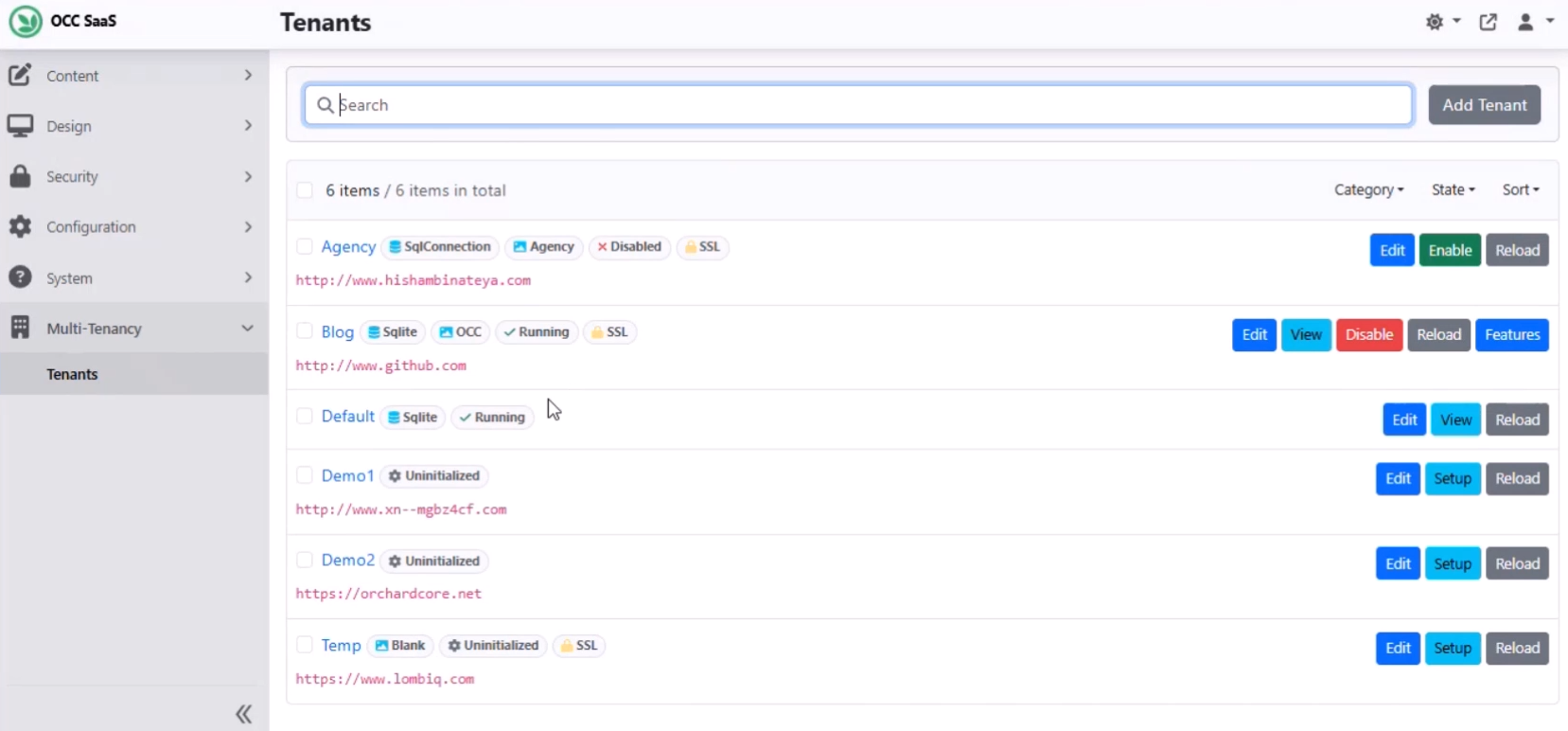Click the Security lock icon in sidebar
Viewport: 1568px width, 731px height.
click(x=20, y=176)
